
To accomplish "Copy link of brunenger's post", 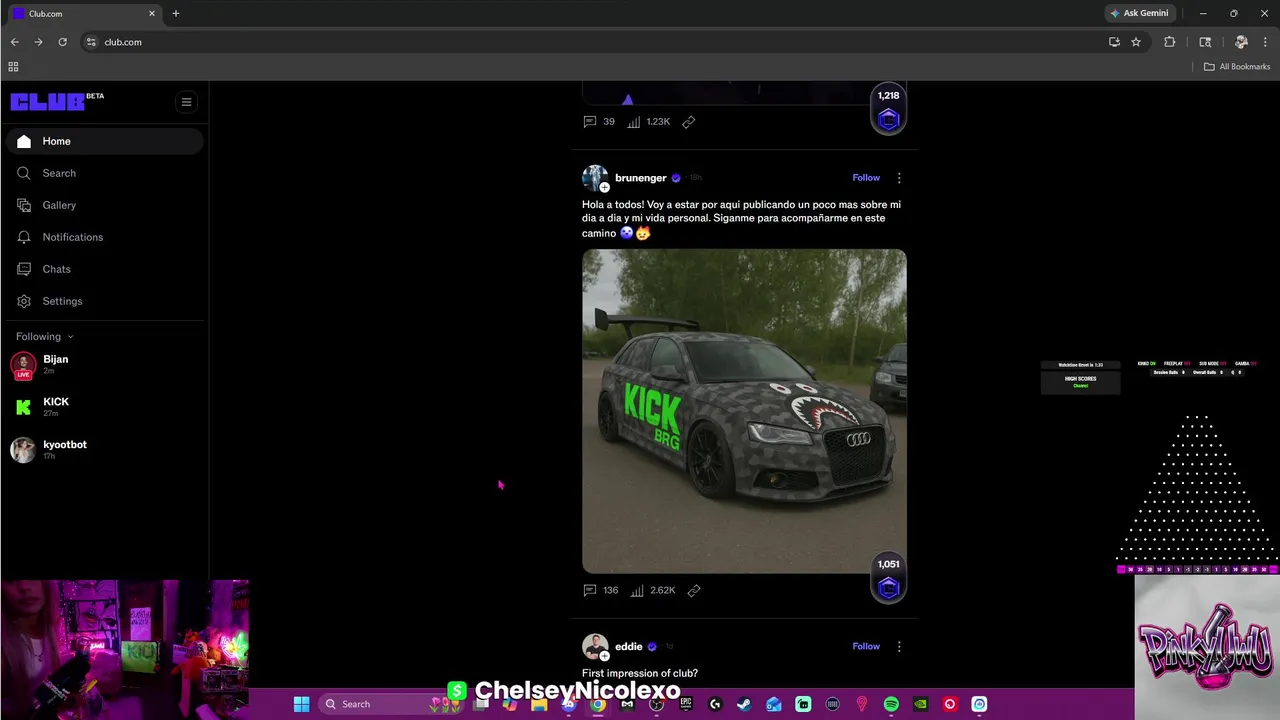I will tap(694, 590).
